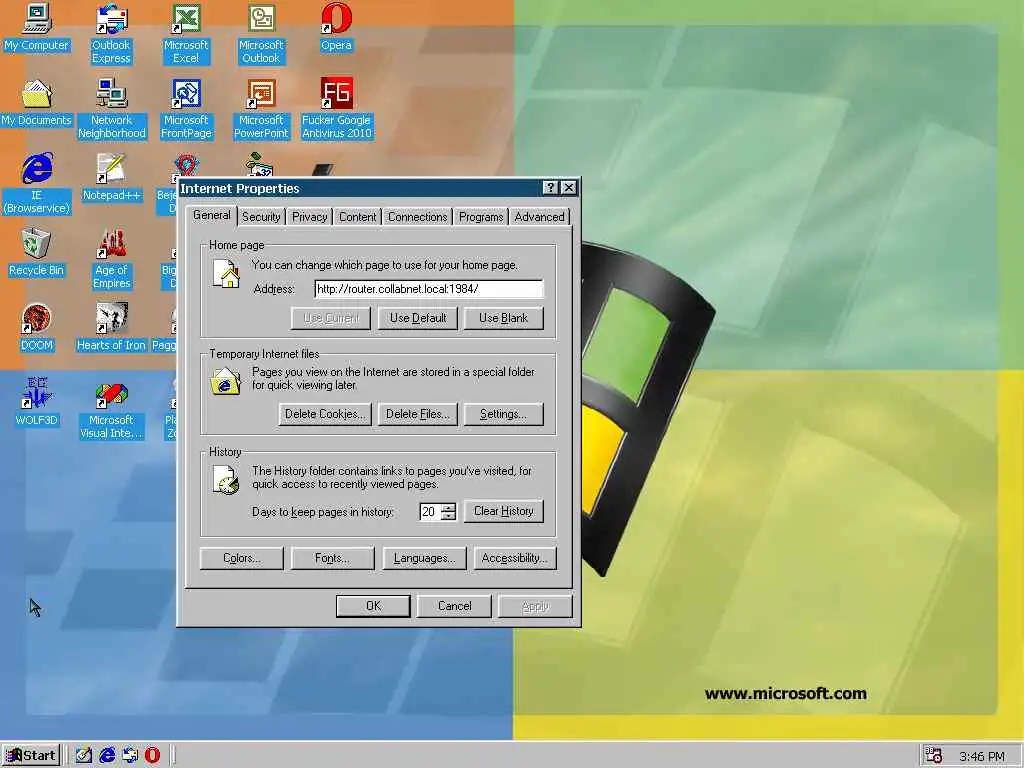Open the My Computer desktop icon
The width and height of the screenshot is (1024, 768).
[x=37, y=27]
